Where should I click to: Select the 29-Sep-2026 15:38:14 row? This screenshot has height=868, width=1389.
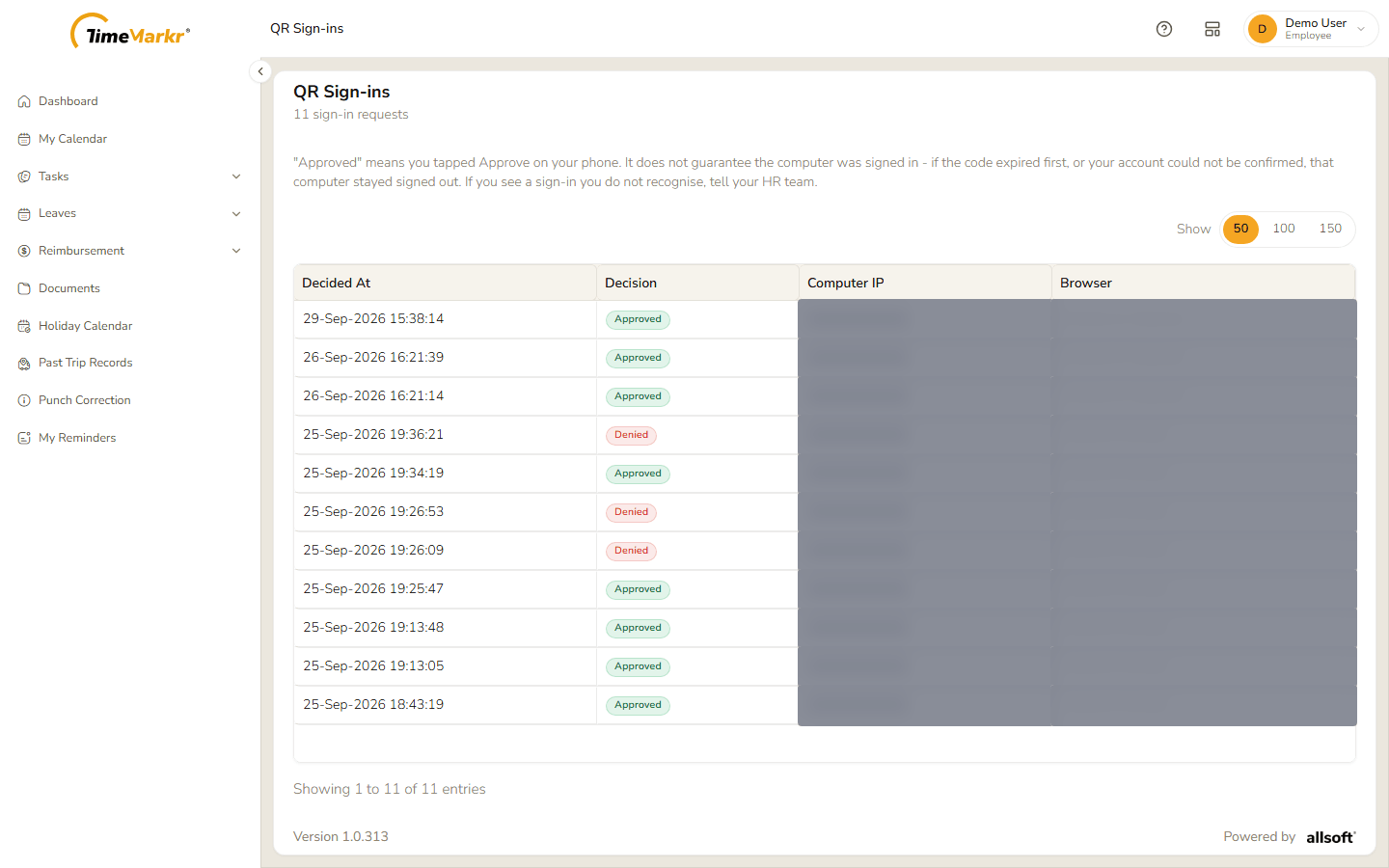pyautogui.click(x=825, y=319)
